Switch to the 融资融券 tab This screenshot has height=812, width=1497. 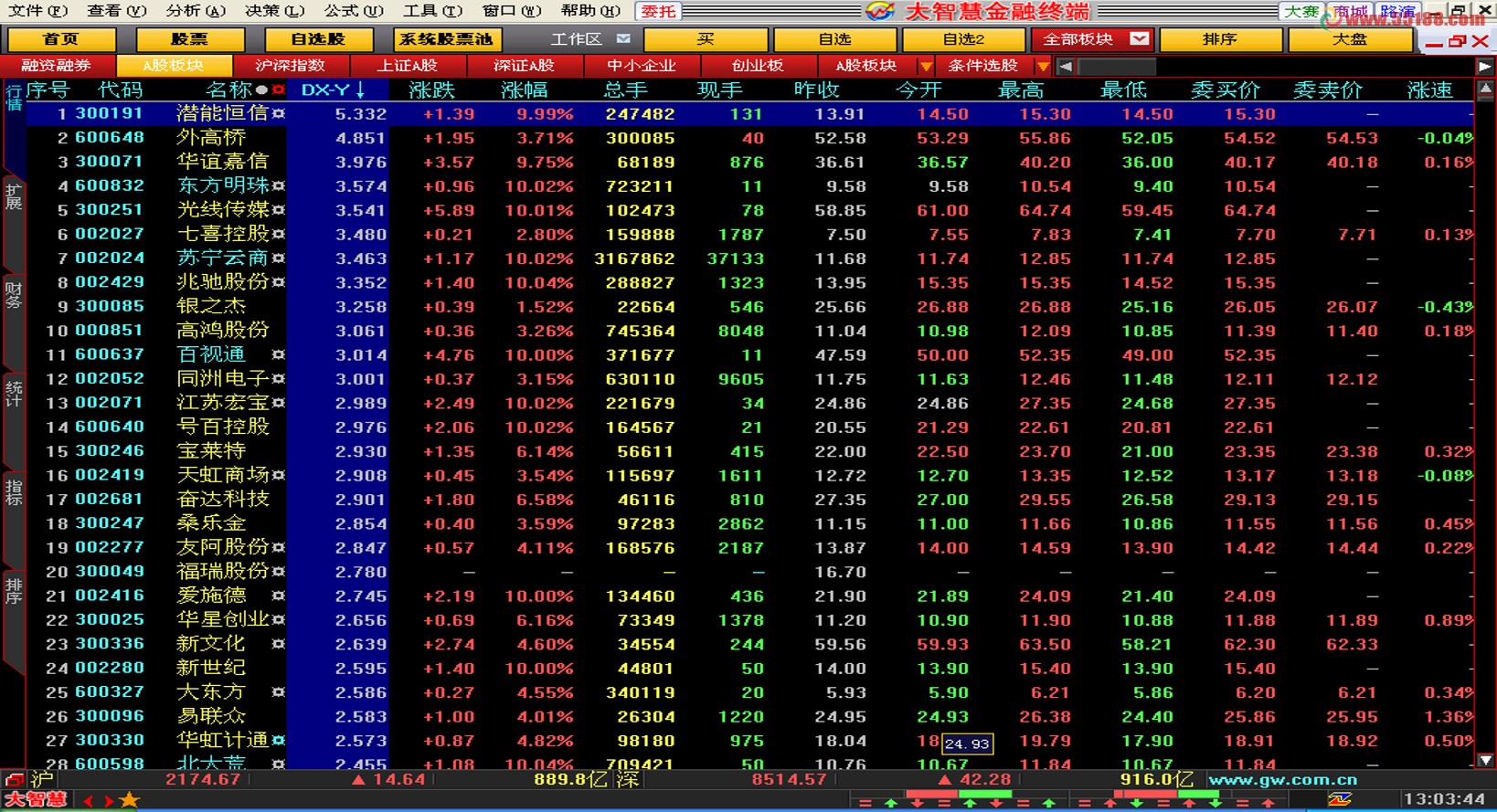click(x=57, y=66)
